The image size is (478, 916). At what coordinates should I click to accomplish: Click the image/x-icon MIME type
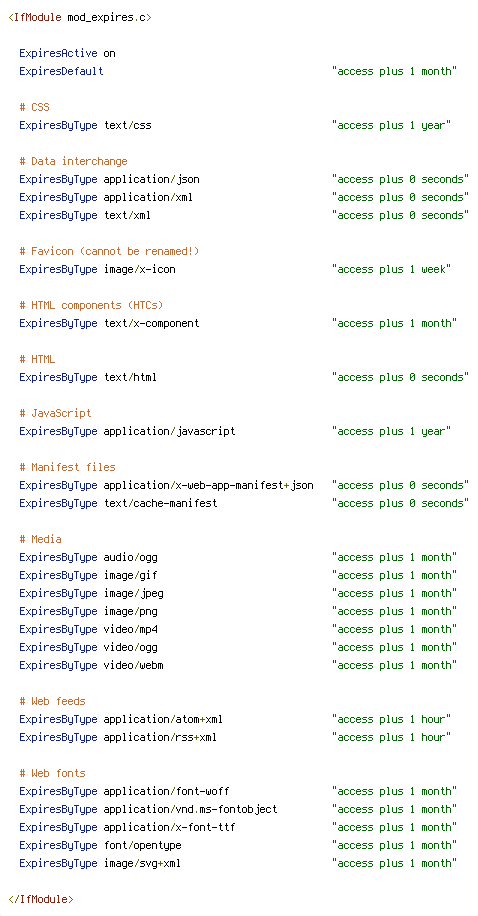point(139,269)
